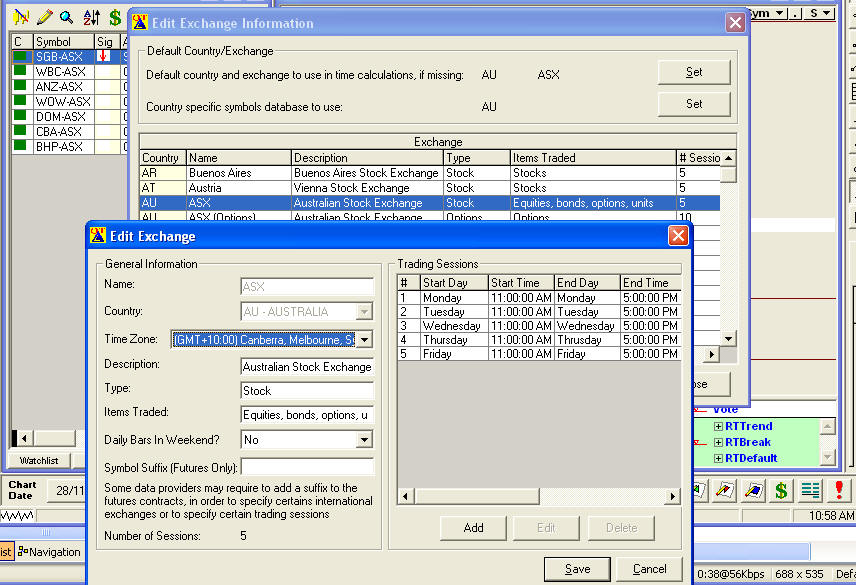856x585 pixels.
Task: Click the magnifying glass search icon
Action: pos(67,17)
